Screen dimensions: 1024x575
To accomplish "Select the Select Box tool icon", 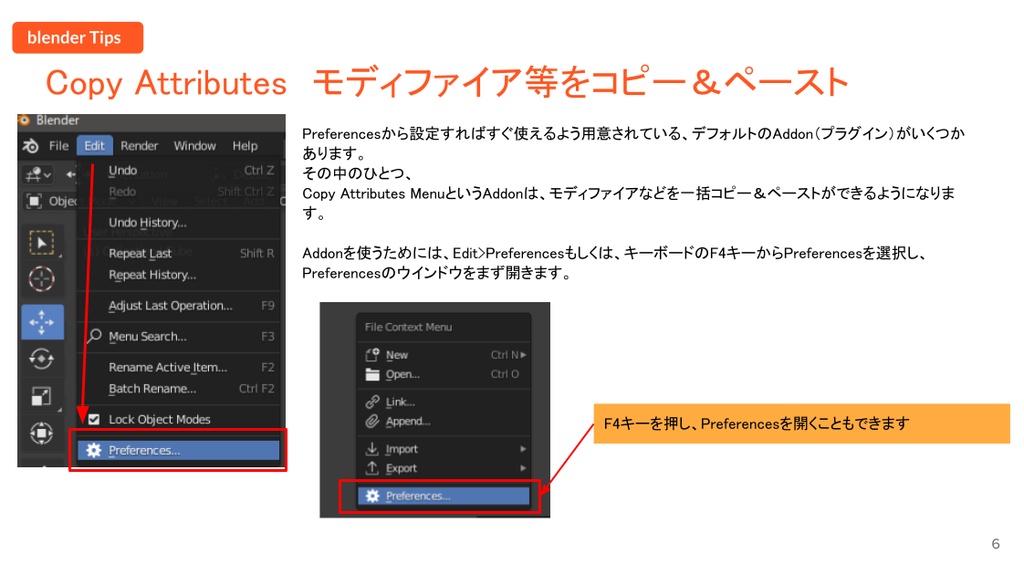I will 42,243.
